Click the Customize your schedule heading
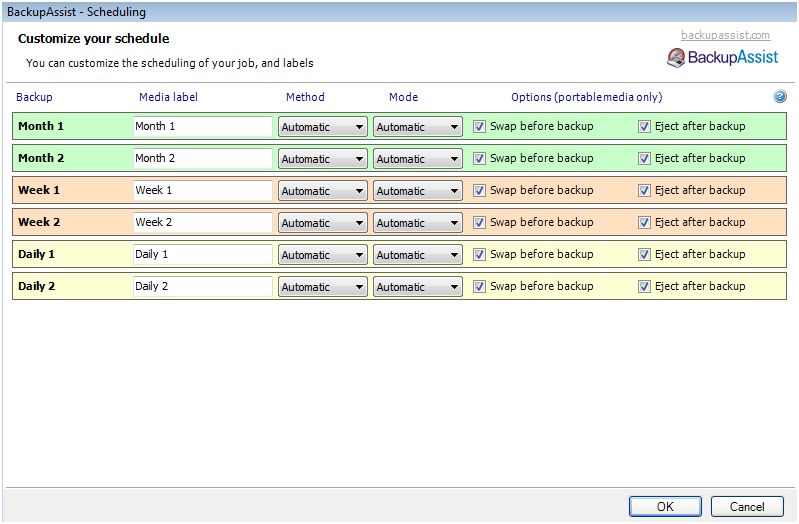 click(93, 39)
